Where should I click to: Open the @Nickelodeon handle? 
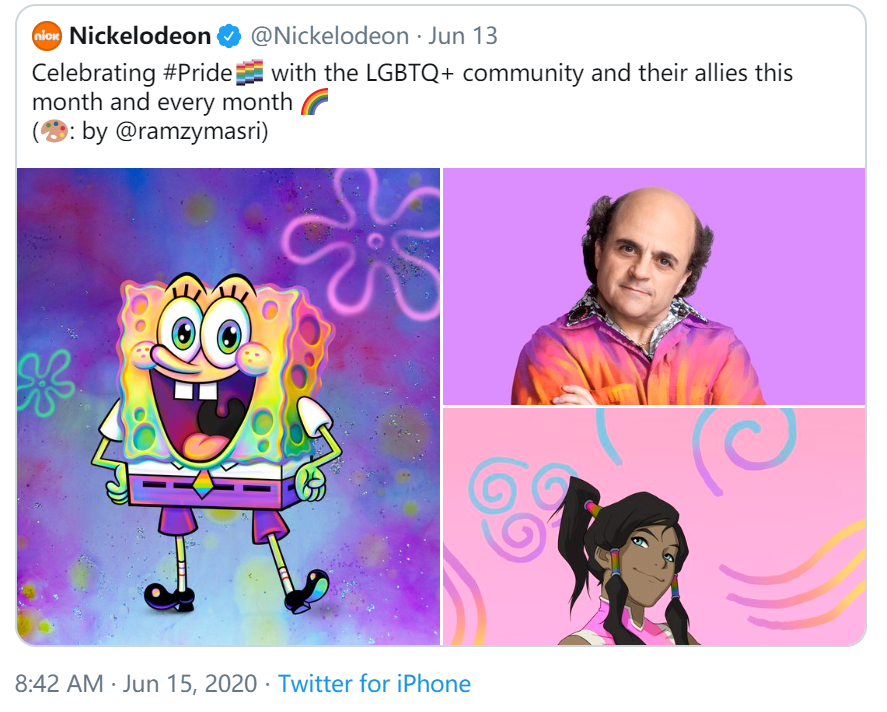coord(329,37)
